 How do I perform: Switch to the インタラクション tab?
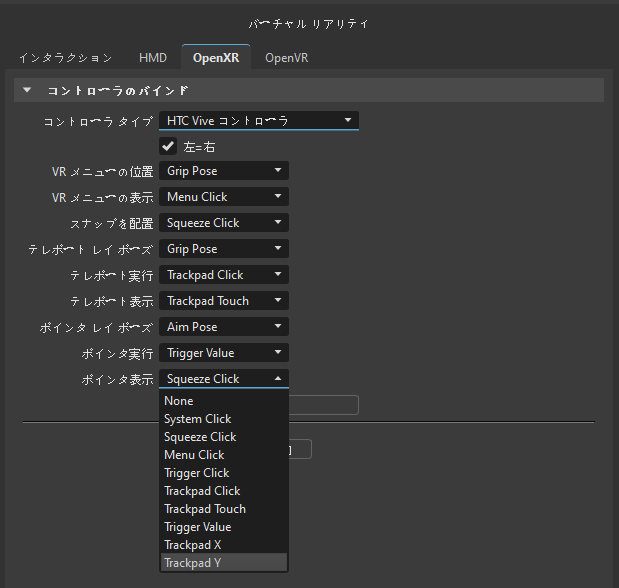66,58
